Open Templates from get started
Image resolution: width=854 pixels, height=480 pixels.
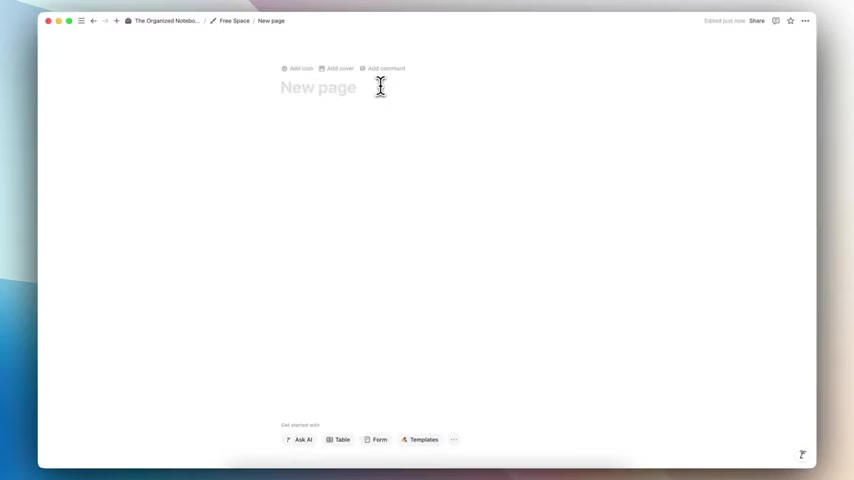pos(420,440)
